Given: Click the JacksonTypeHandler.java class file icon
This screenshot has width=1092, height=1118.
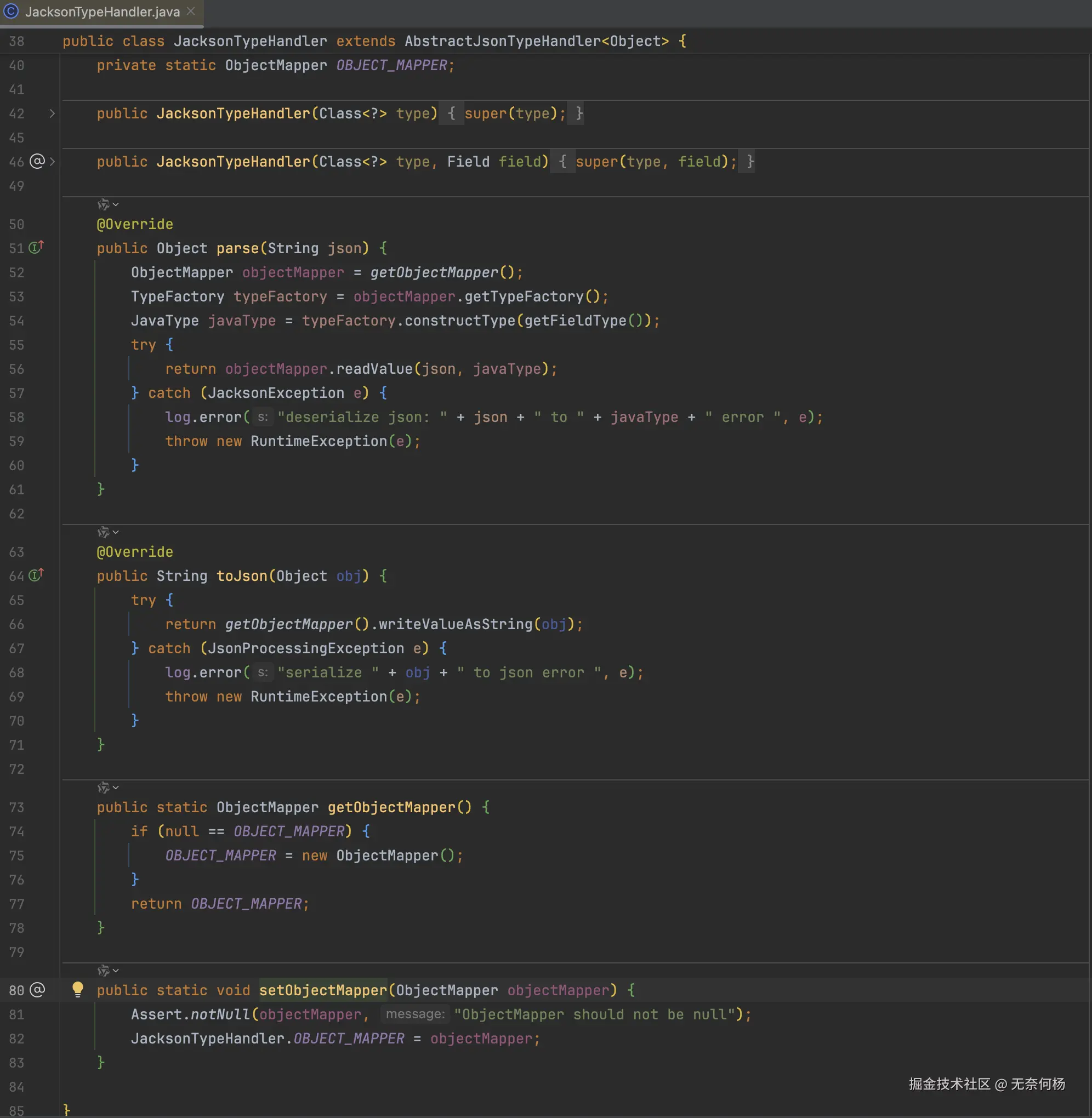Looking at the screenshot, I should click(x=11, y=12).
